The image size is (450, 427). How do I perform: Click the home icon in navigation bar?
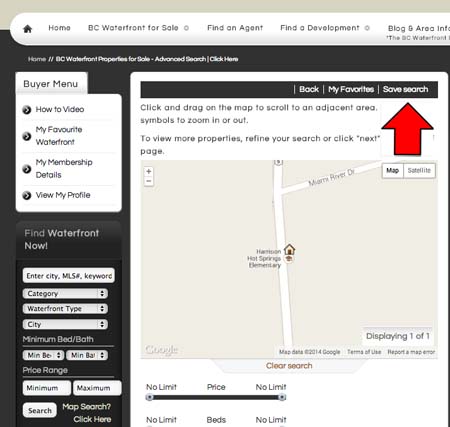pos(28,29)
